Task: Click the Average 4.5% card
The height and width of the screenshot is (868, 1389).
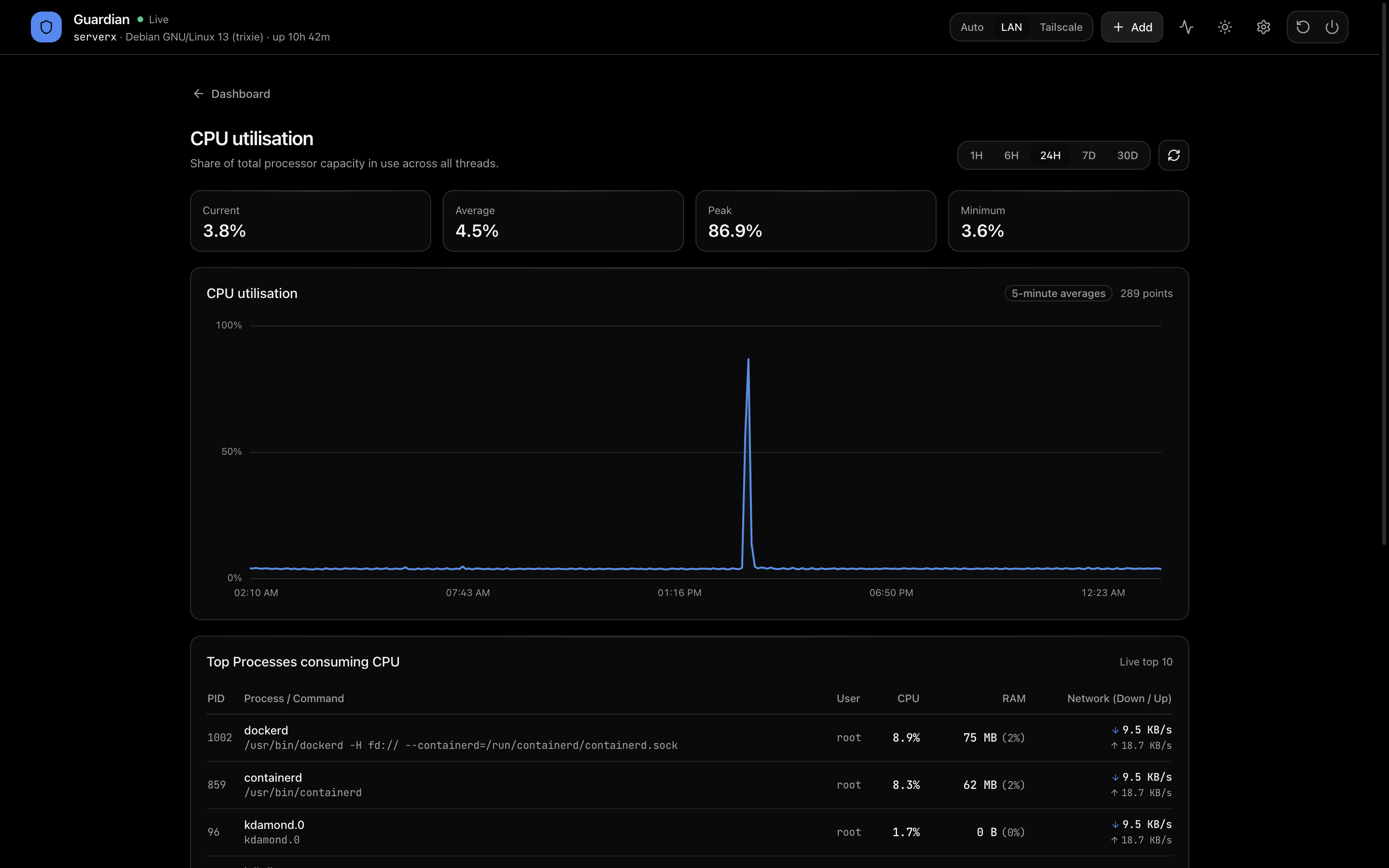Action: point(563,221)
